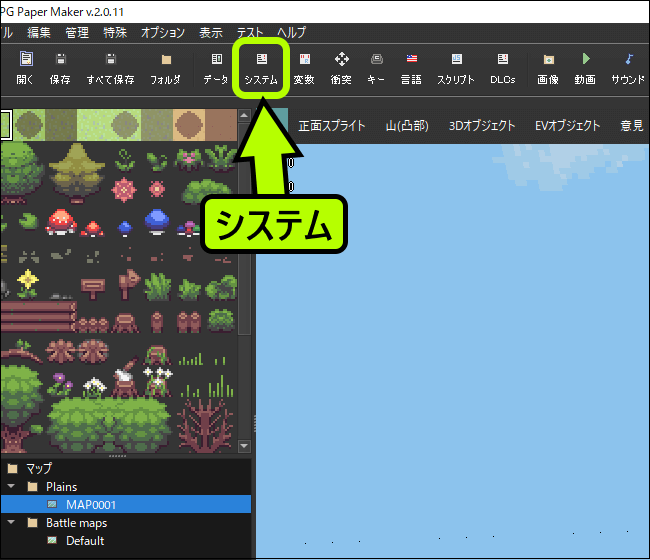Screen dimensions: 650x560
Task: Open the スクリプト (Scripts) icon
Action: click(x=456, y=68)
